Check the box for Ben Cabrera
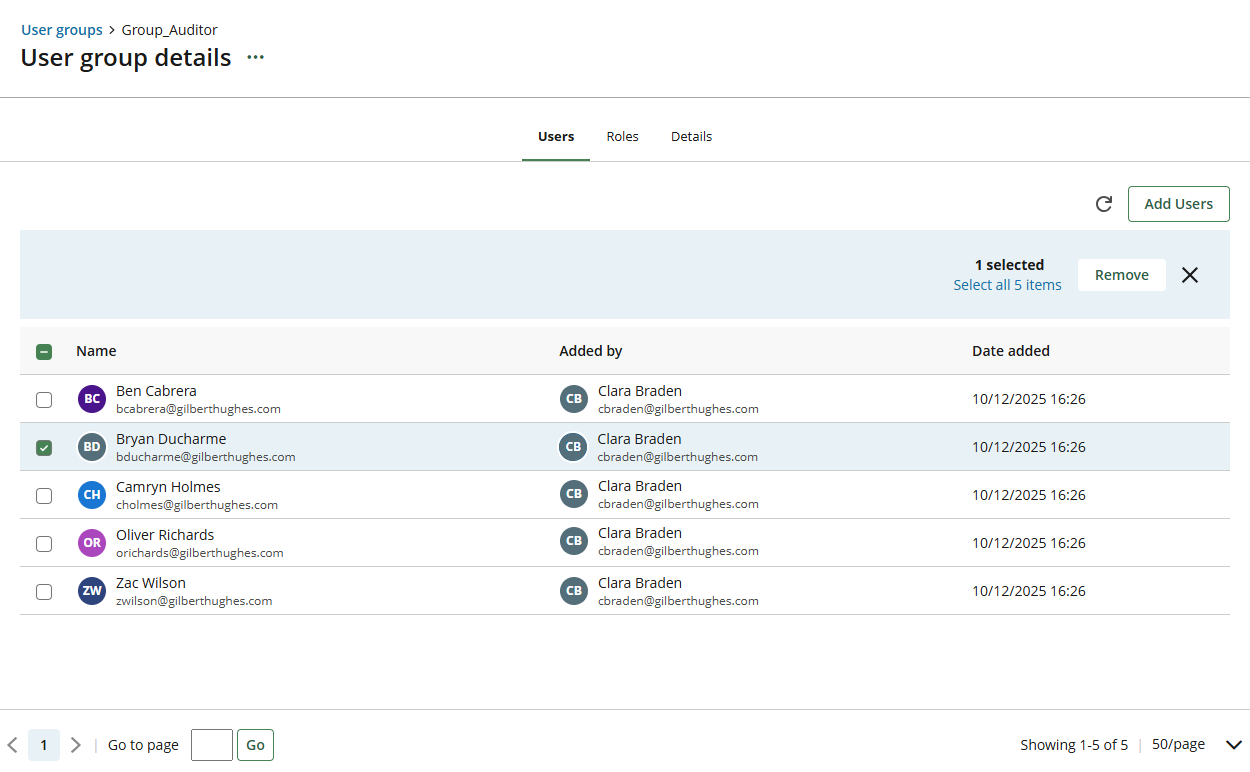1250x772 pixels. [x=44, y=400]
